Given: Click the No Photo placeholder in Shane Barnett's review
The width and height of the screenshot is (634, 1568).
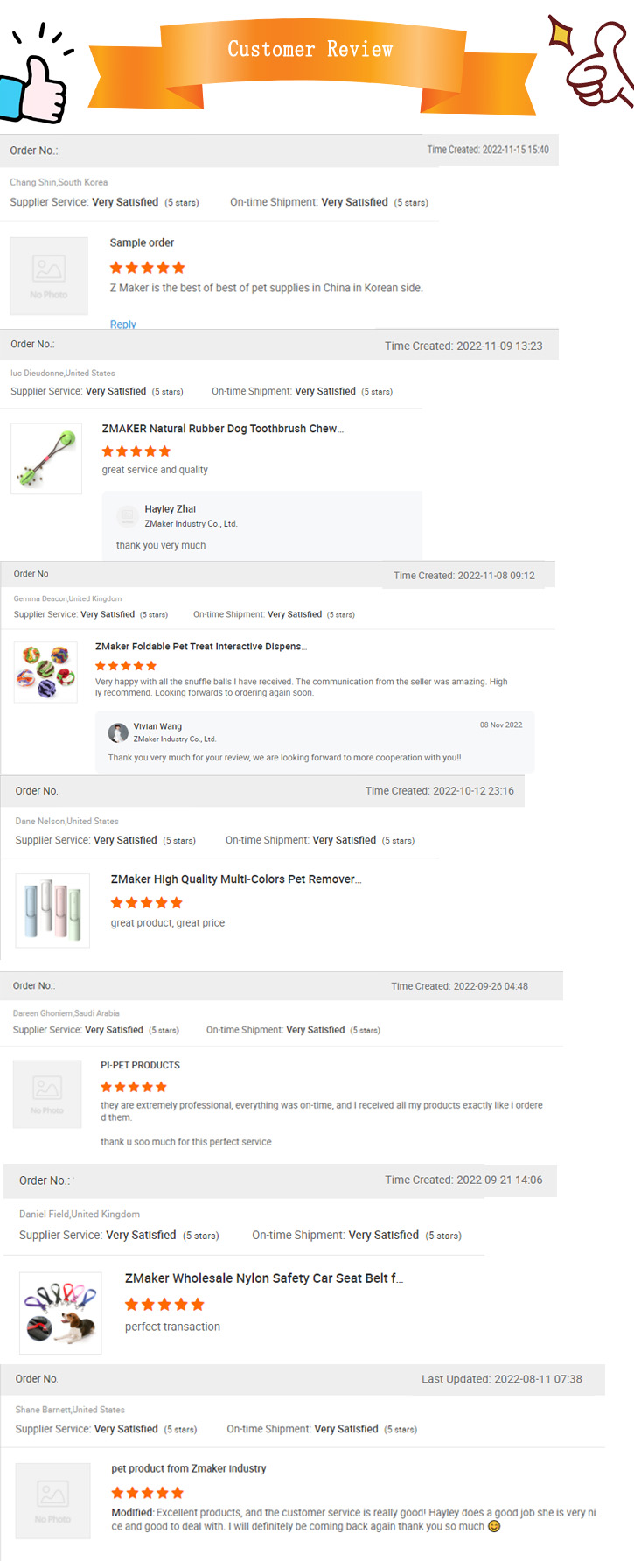Looking at the screenshot, I should pos(52,1501).
